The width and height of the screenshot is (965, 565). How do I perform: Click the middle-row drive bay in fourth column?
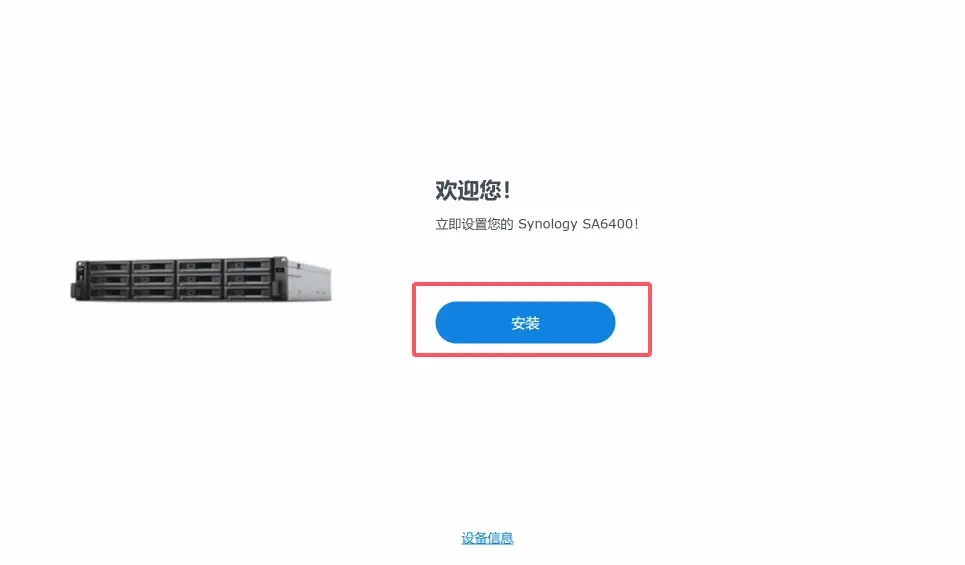(247, 279)
